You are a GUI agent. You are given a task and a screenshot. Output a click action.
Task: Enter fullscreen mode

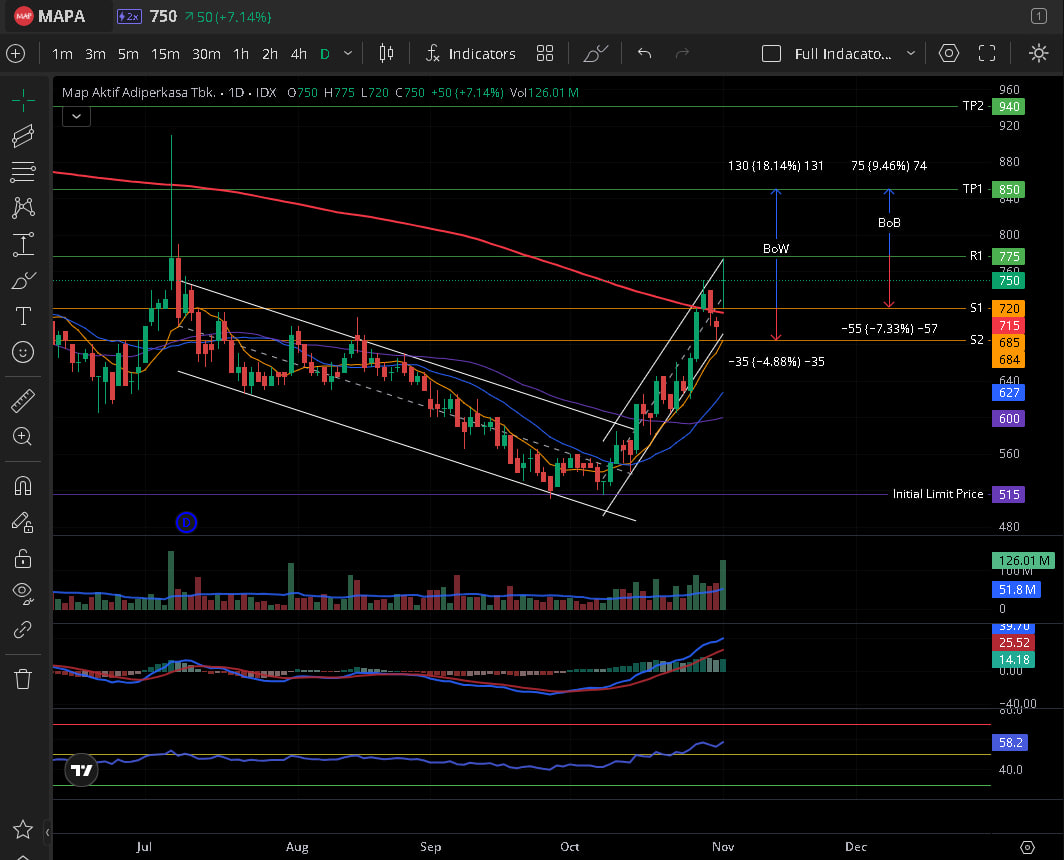point(987,54)
